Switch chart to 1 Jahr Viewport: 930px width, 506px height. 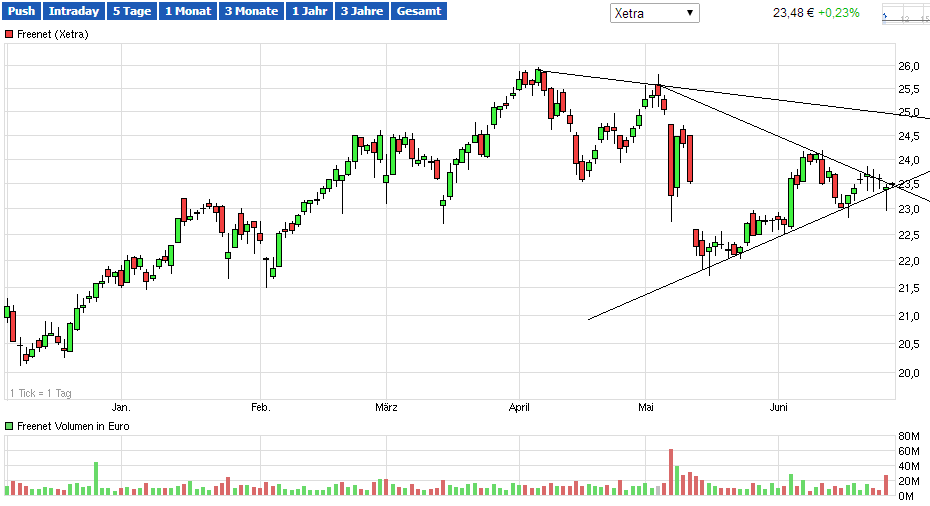[x=310, y=12]
